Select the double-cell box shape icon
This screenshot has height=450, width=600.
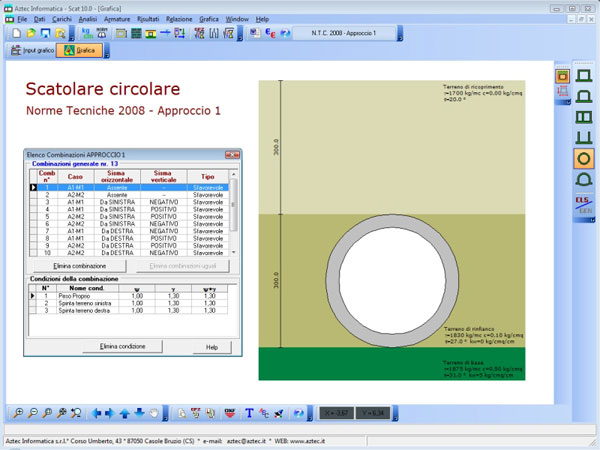click(584, 117)
